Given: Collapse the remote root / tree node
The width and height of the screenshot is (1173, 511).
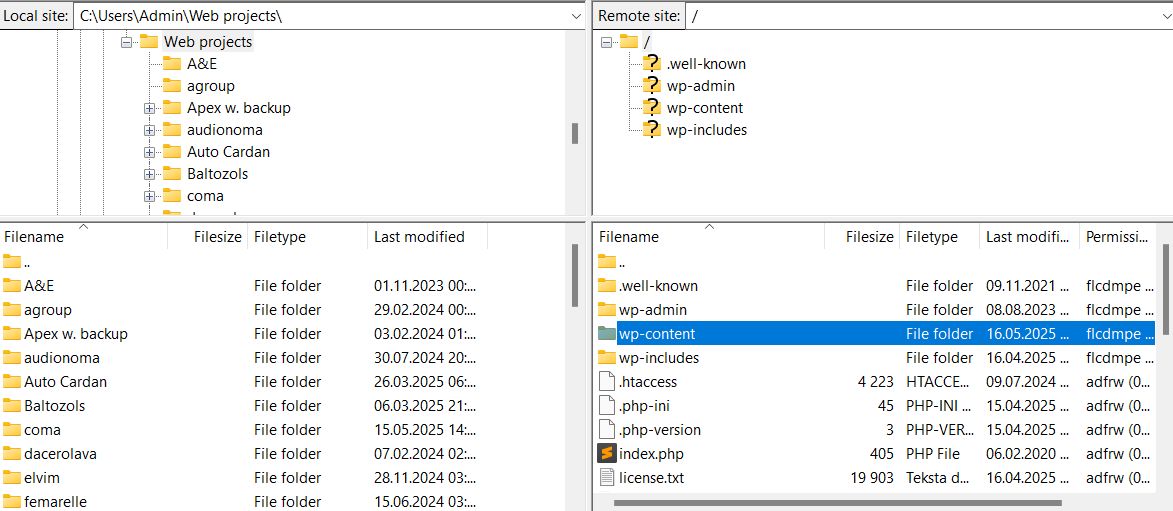Looking at the screenshot, I should (607, 42).
